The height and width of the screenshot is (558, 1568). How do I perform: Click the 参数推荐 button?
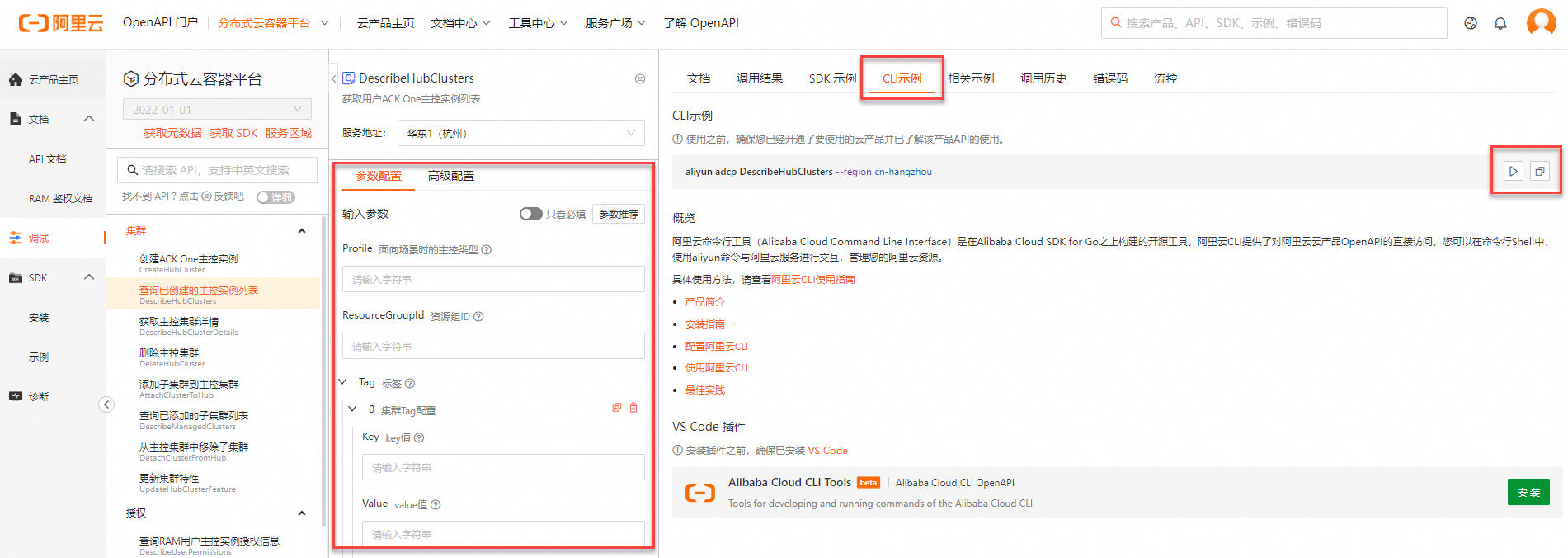[619, 214]
